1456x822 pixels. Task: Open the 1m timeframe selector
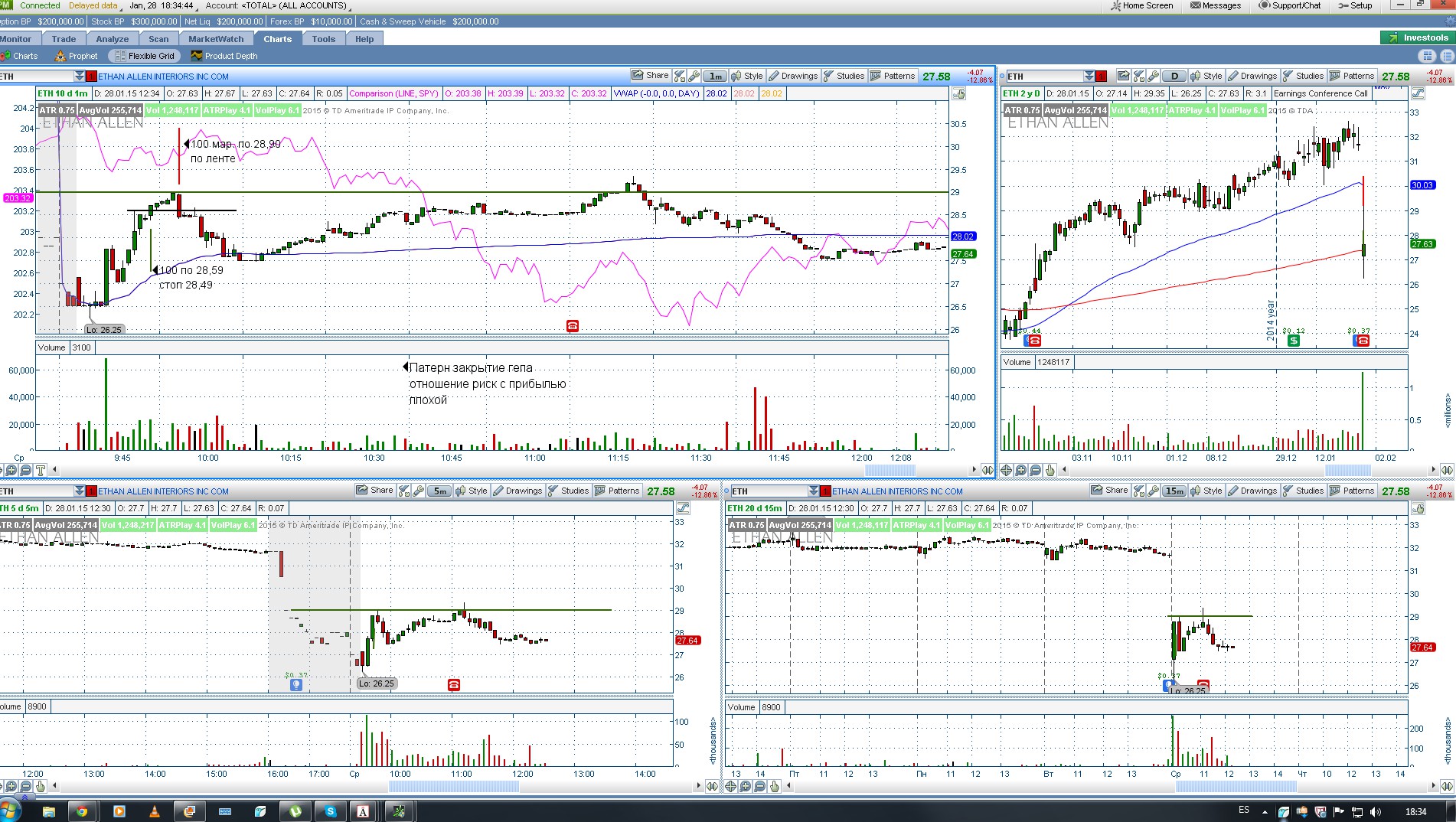(x=715, y=76)
